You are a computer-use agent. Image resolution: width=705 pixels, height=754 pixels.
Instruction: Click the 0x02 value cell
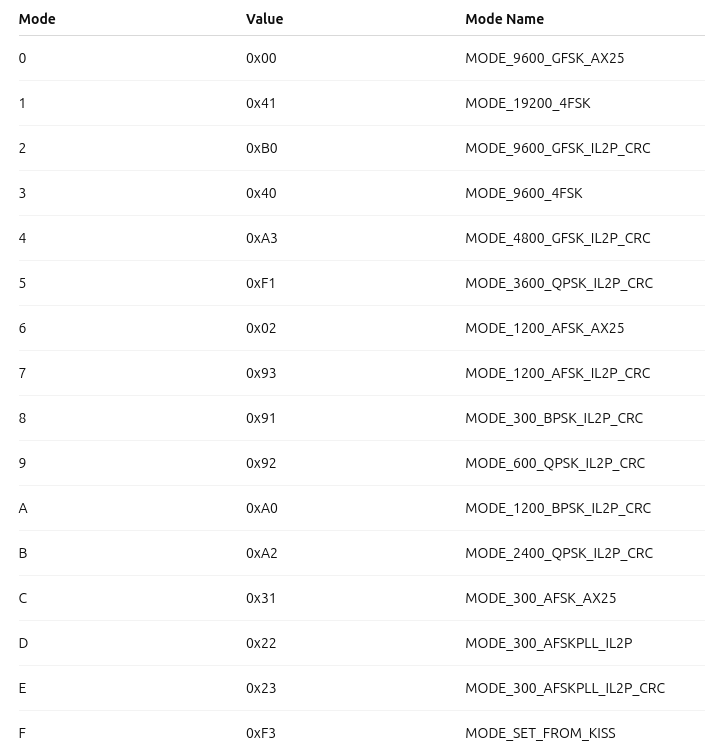tap(261, 328)
